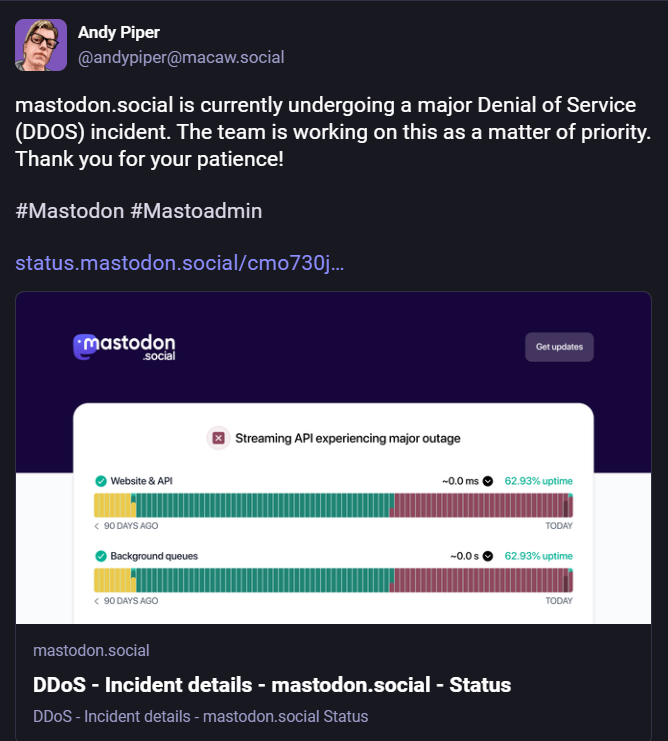Click the red segment of the Background queues bar
Image resolution: width=668 pixels, height=741 pixels.
[x=480, y=580]
